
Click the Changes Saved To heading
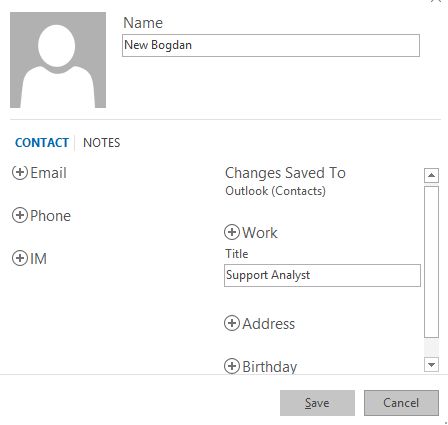285,173
